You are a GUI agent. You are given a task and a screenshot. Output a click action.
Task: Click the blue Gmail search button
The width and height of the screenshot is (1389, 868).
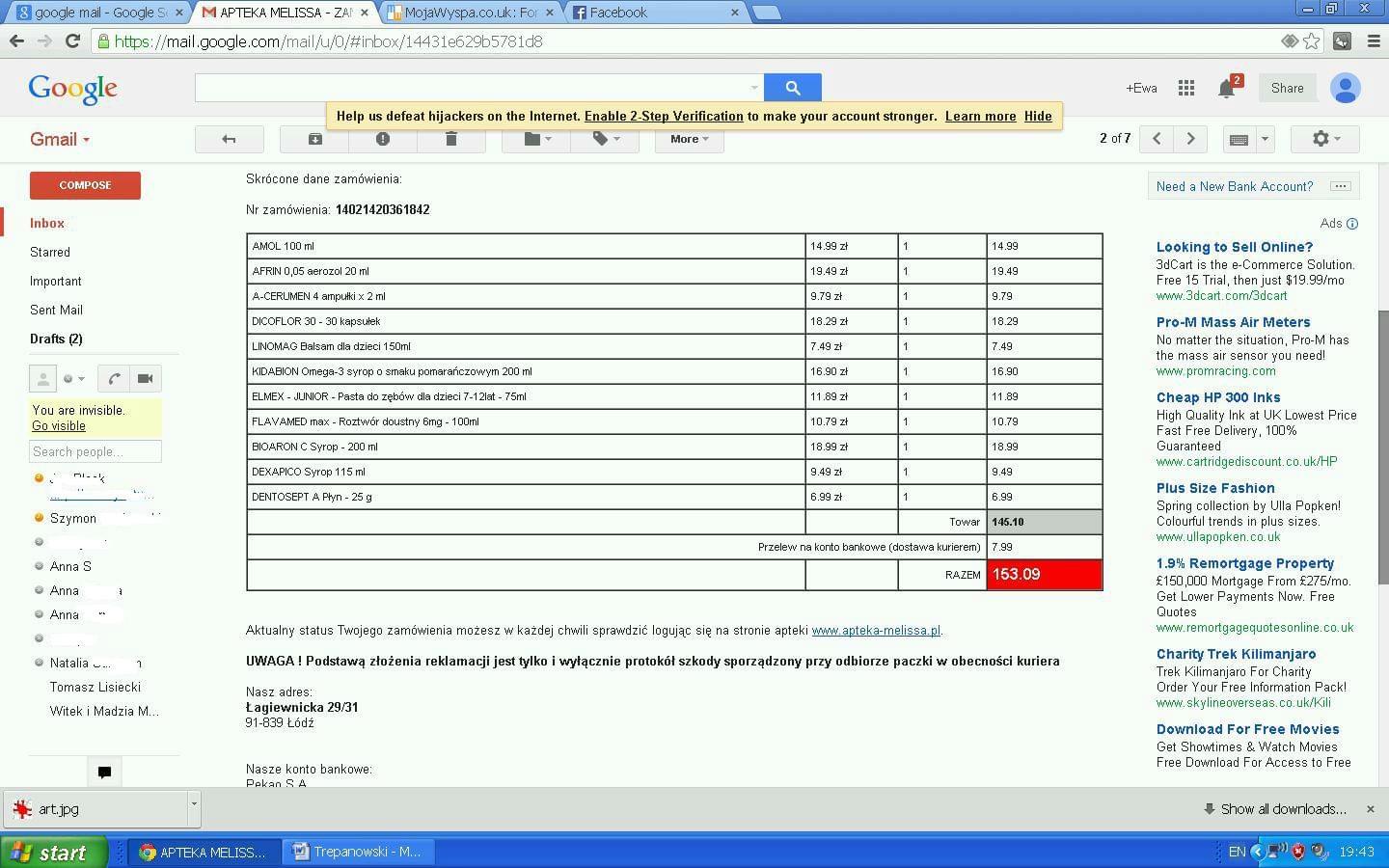(793, 88)
